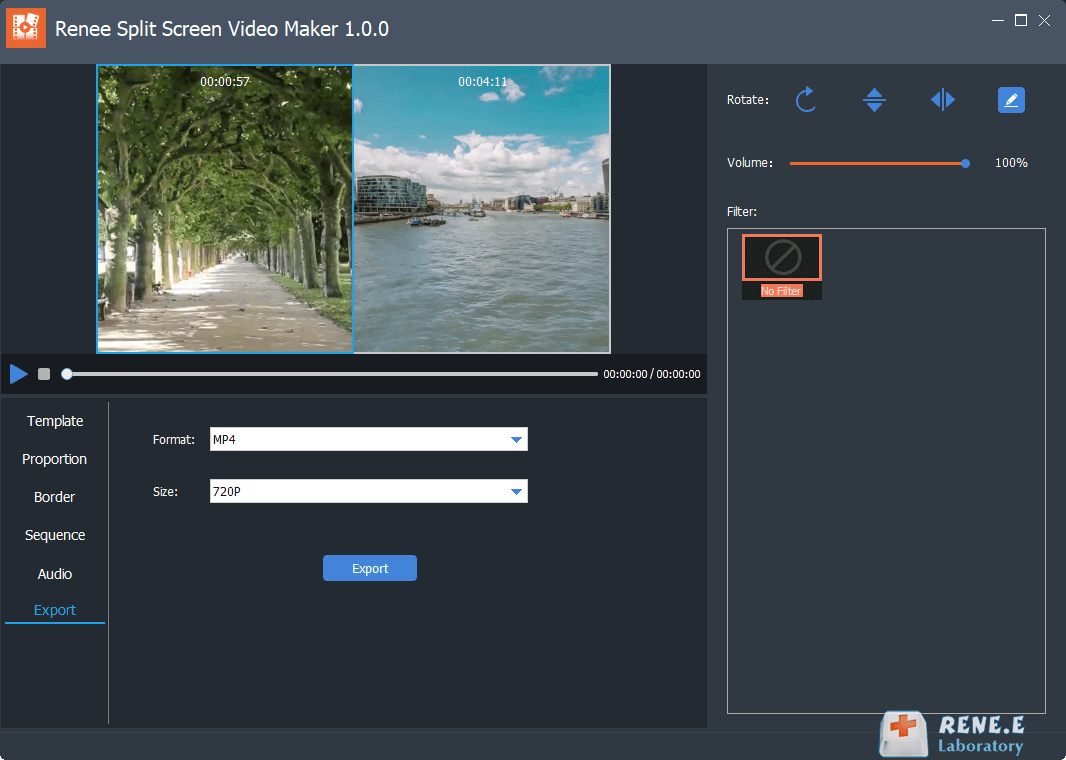1066x760 pixels.
Task: Switch to the Audio section
Action: 55,573
